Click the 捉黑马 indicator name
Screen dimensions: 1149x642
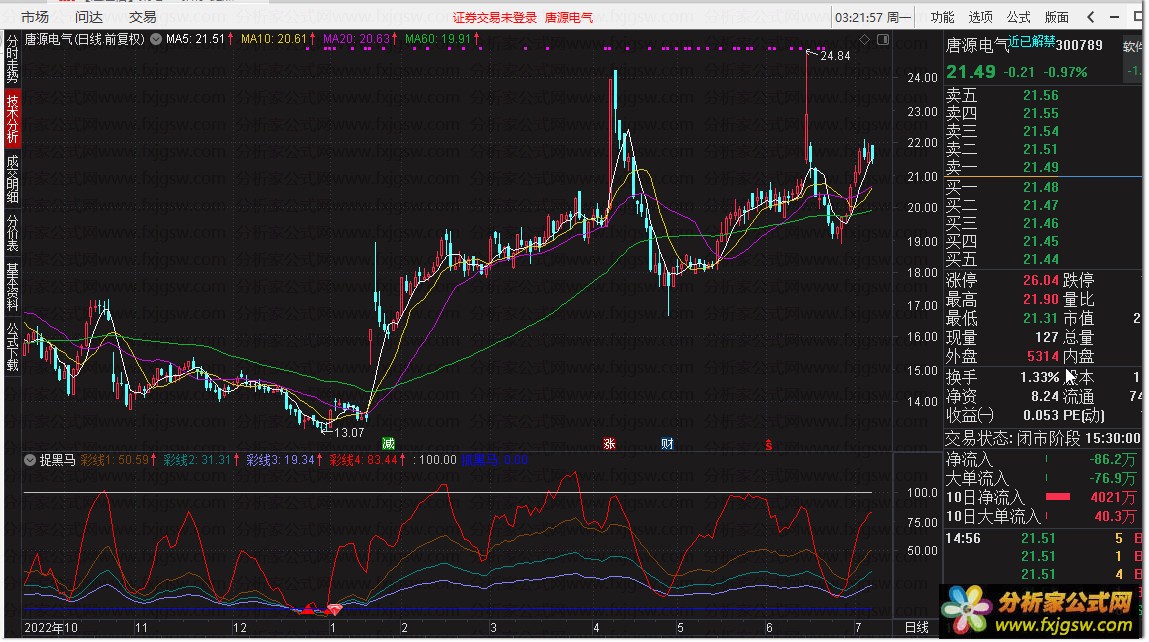click(x=57, y=460)
